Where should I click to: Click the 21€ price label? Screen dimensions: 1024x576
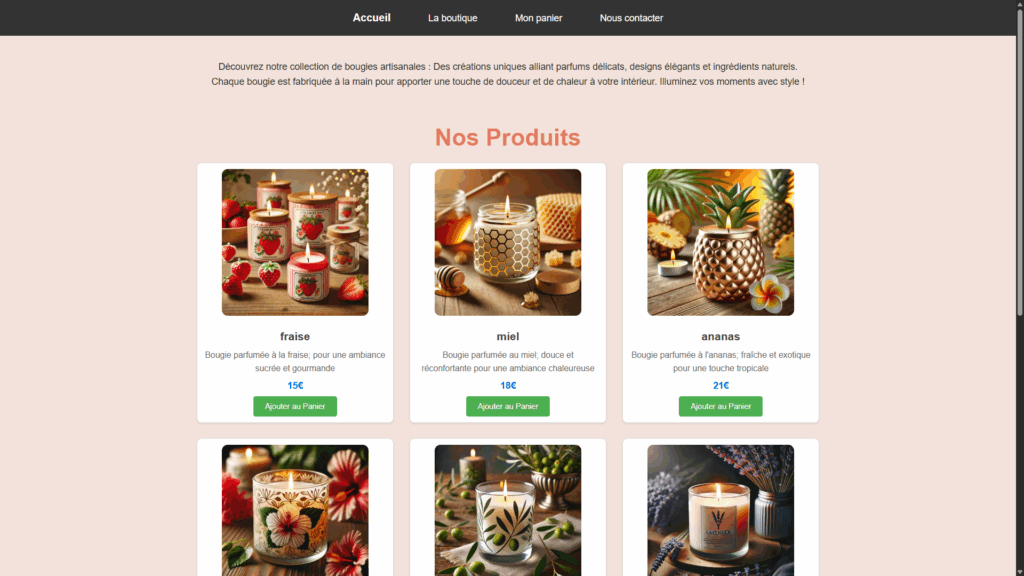click(x=721, y=385)
